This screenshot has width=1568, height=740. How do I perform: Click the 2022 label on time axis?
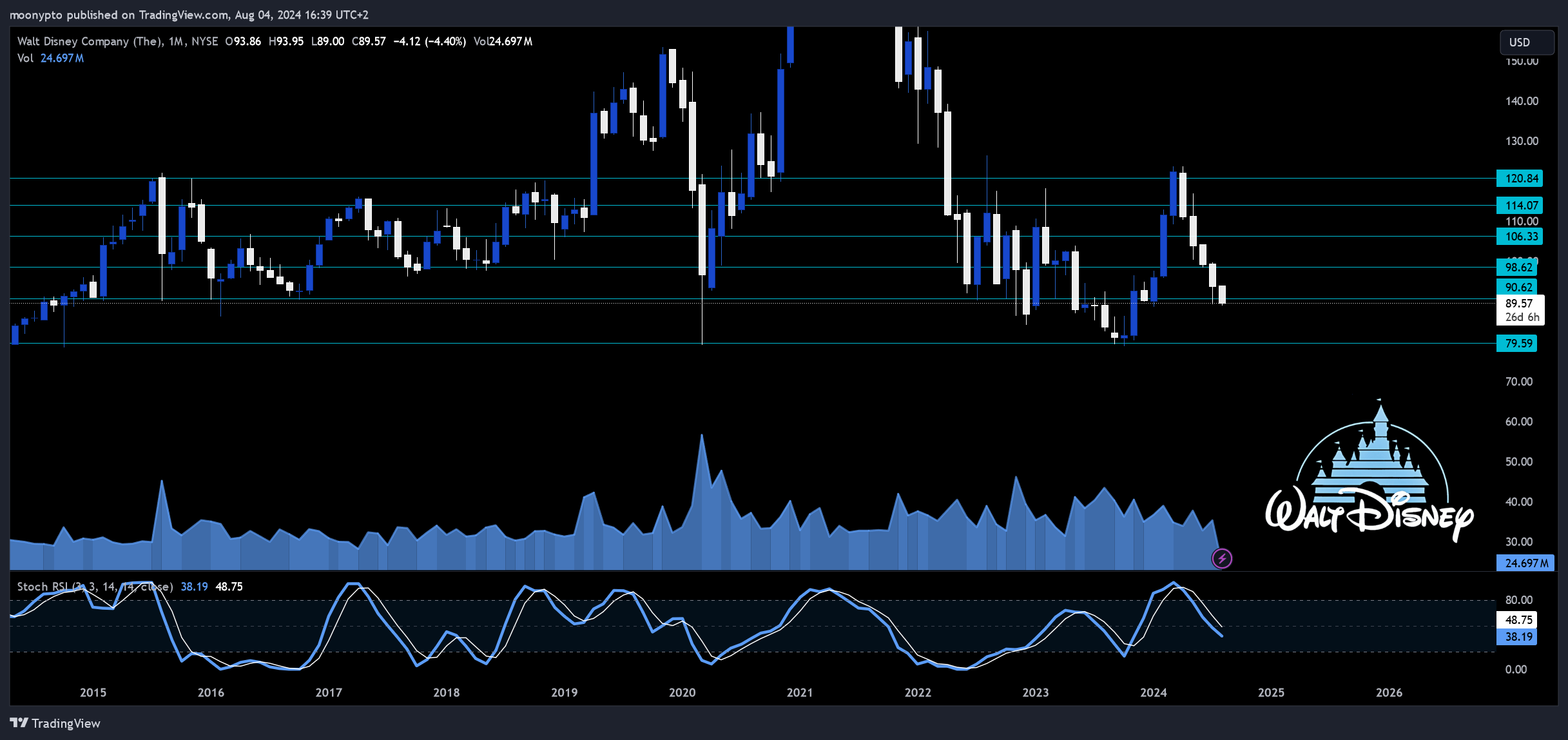click(x=918, y=692)
